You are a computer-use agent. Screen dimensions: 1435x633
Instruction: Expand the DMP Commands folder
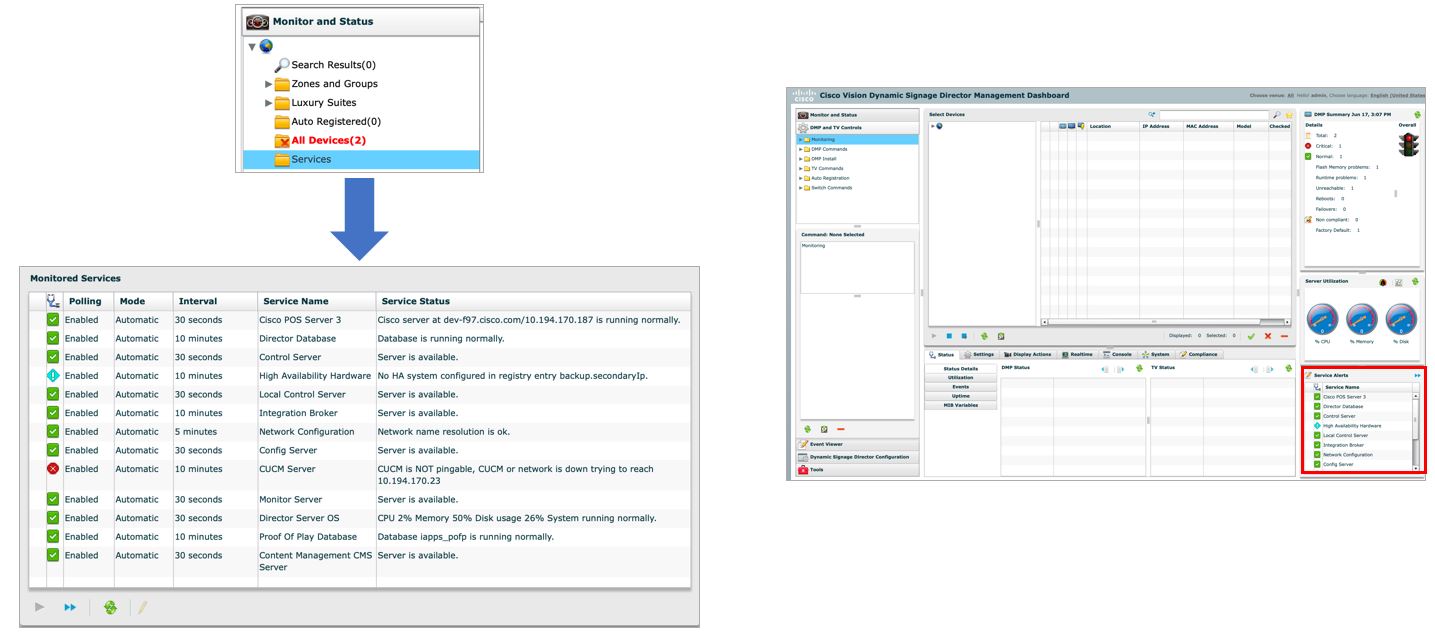click(799, 149)
